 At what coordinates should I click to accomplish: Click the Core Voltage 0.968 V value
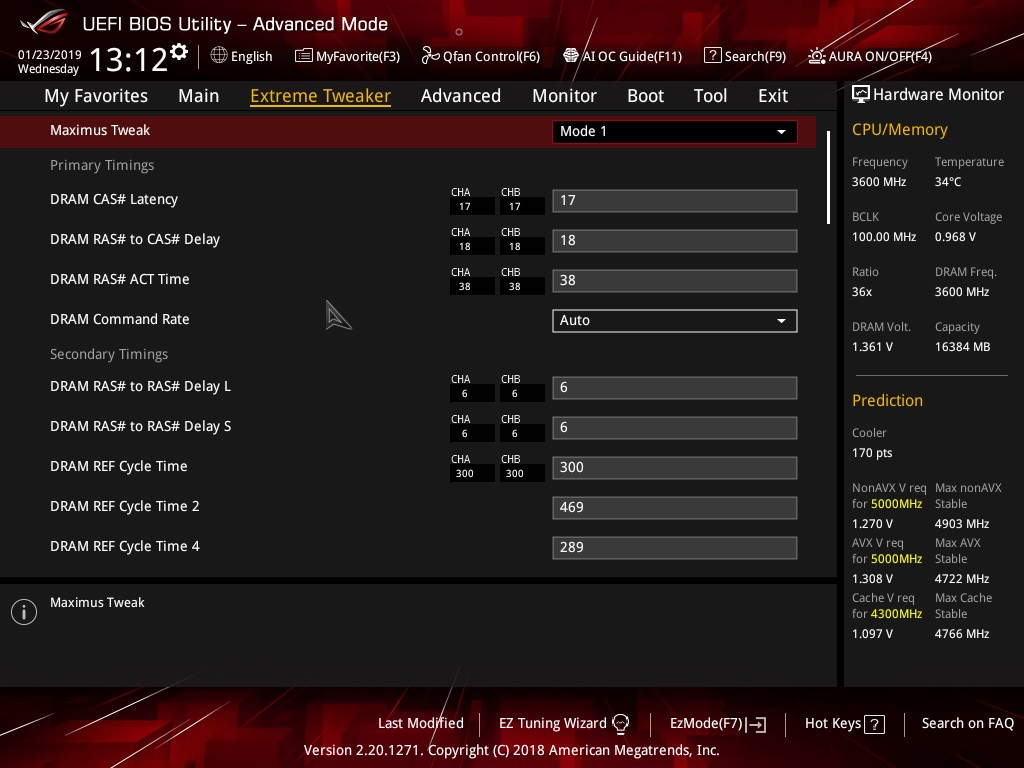(955, 237)
